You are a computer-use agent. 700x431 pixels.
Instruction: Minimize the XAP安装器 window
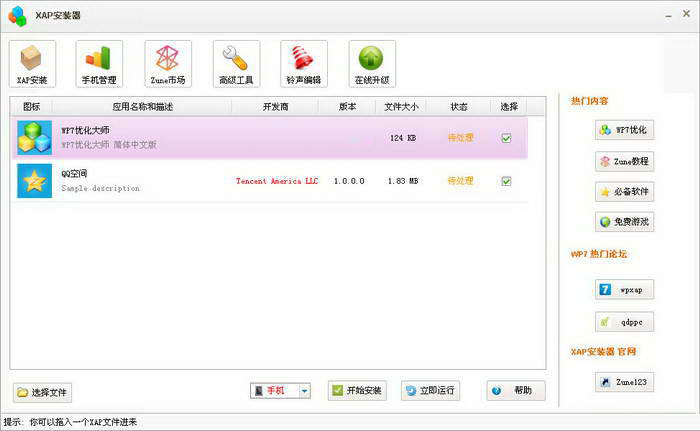tap(668, 15)
